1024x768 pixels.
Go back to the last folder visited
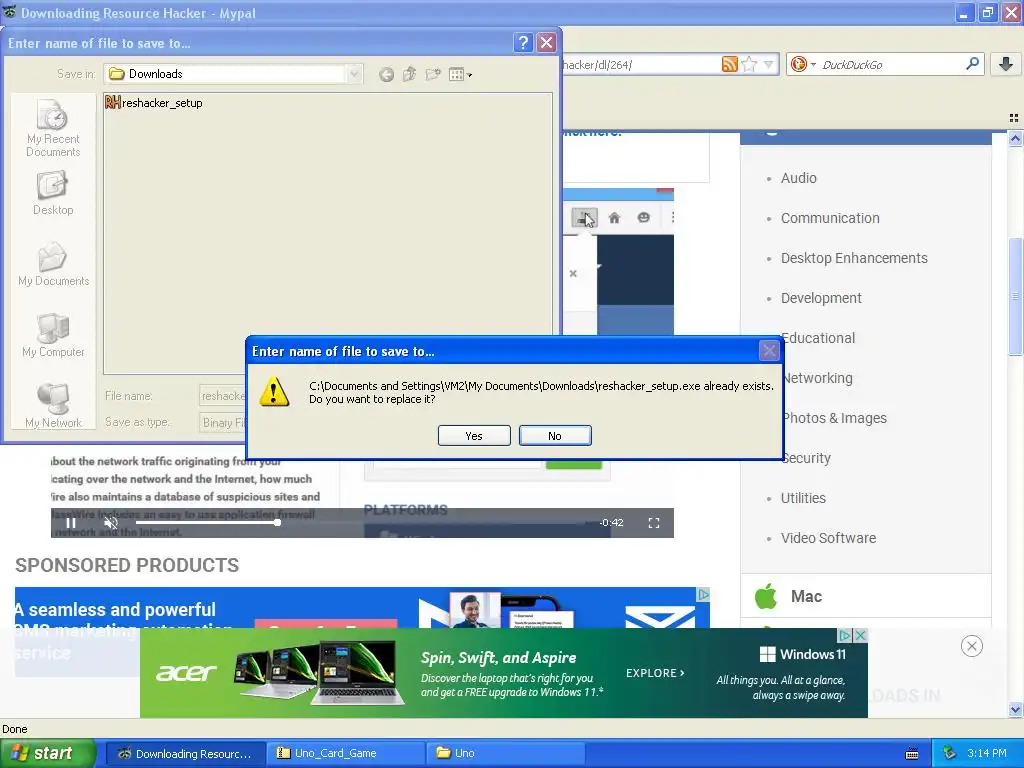(387, 74)
